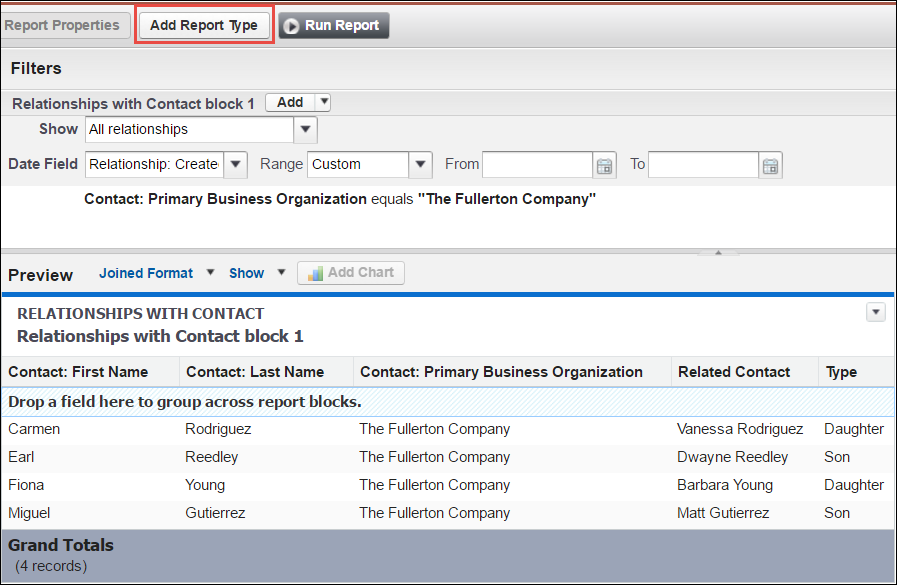Click the Dwayne Reedley related contact cell

(732, 457)
